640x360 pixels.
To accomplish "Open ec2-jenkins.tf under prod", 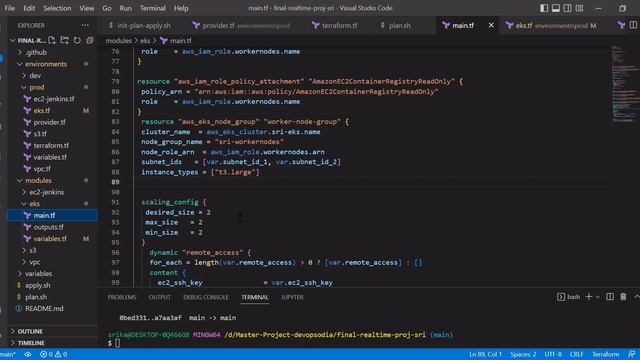I will point(53,99).
